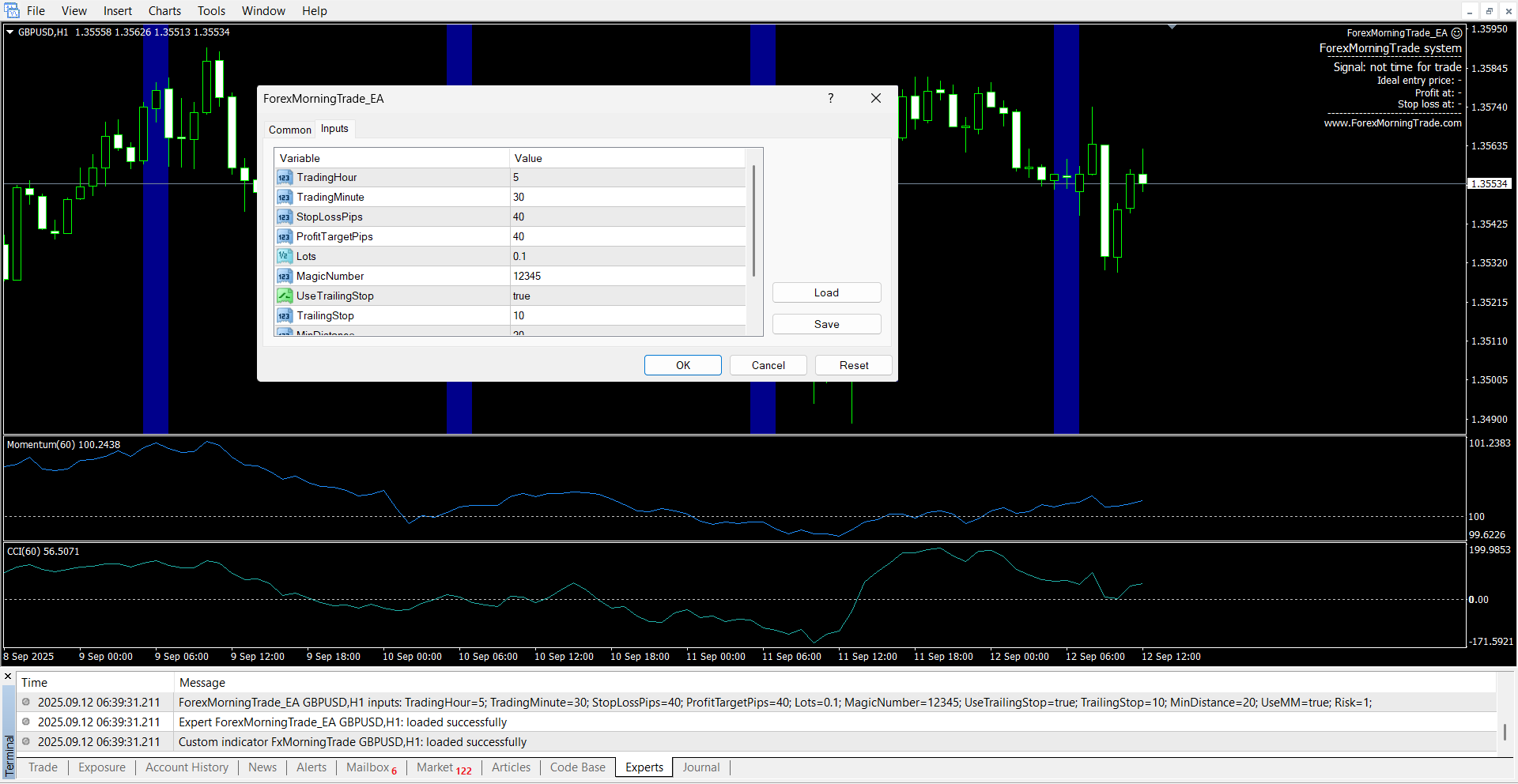This screenshot has width=1518, height=784.
Task: Click the UseTrailingStop boolean type icon
Action: pos(284,296)
